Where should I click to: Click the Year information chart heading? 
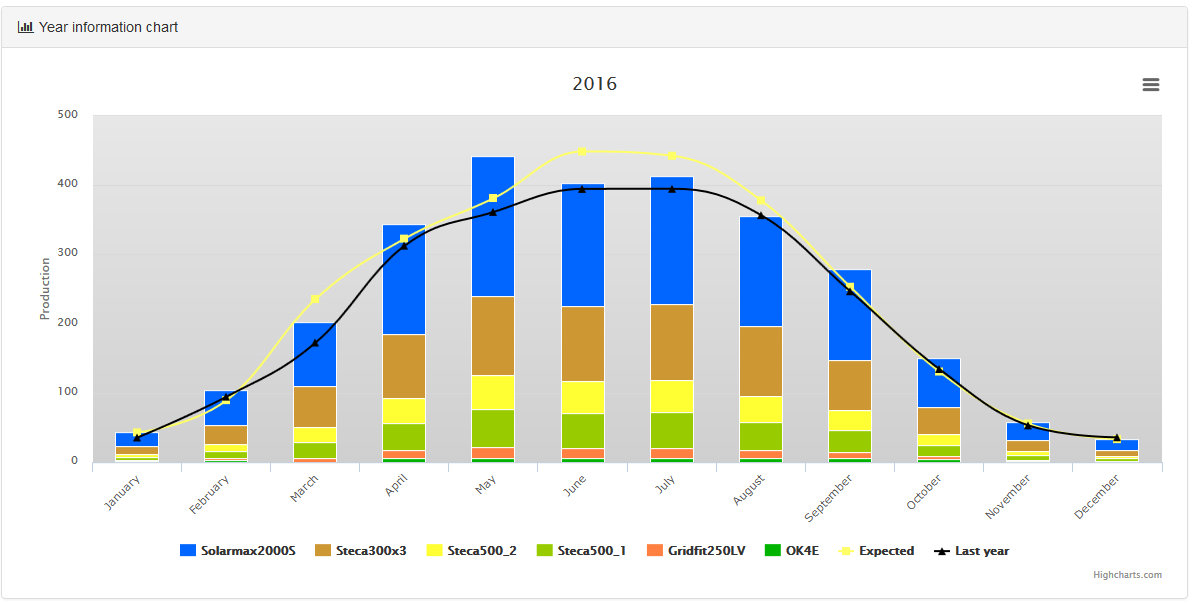108,27
